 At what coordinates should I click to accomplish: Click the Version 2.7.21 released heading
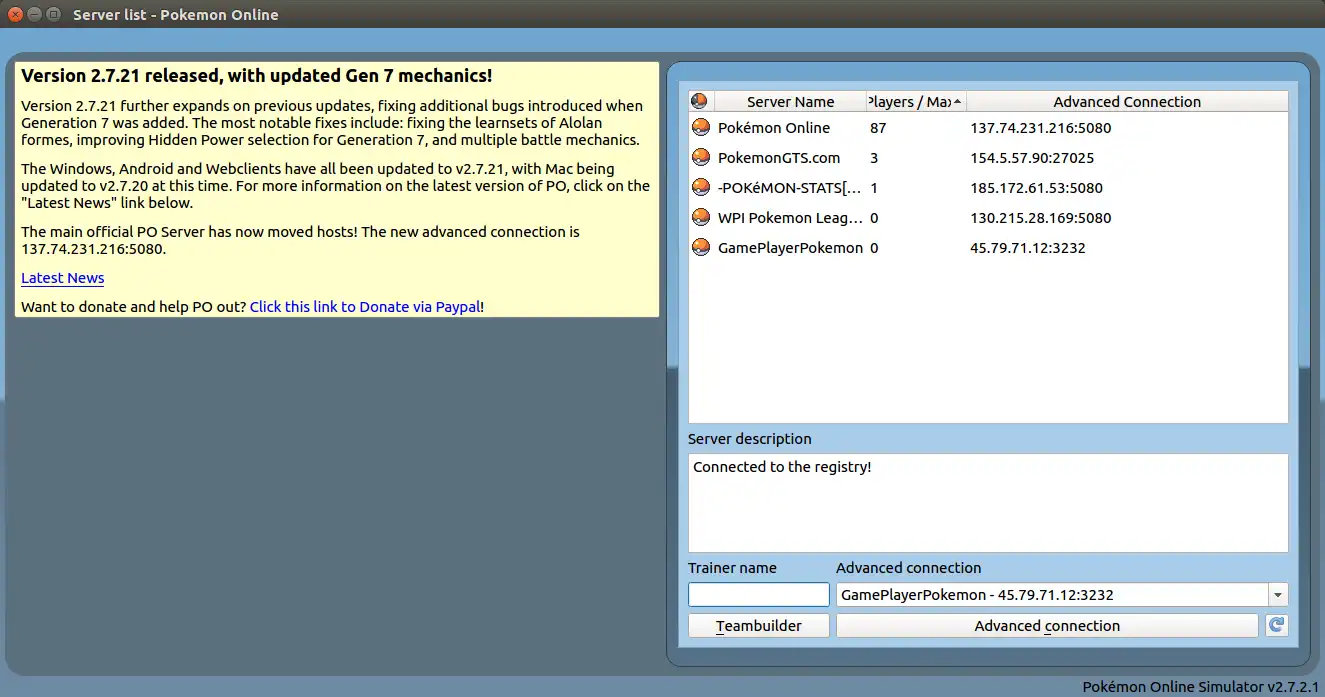click(x=256, y=76)
